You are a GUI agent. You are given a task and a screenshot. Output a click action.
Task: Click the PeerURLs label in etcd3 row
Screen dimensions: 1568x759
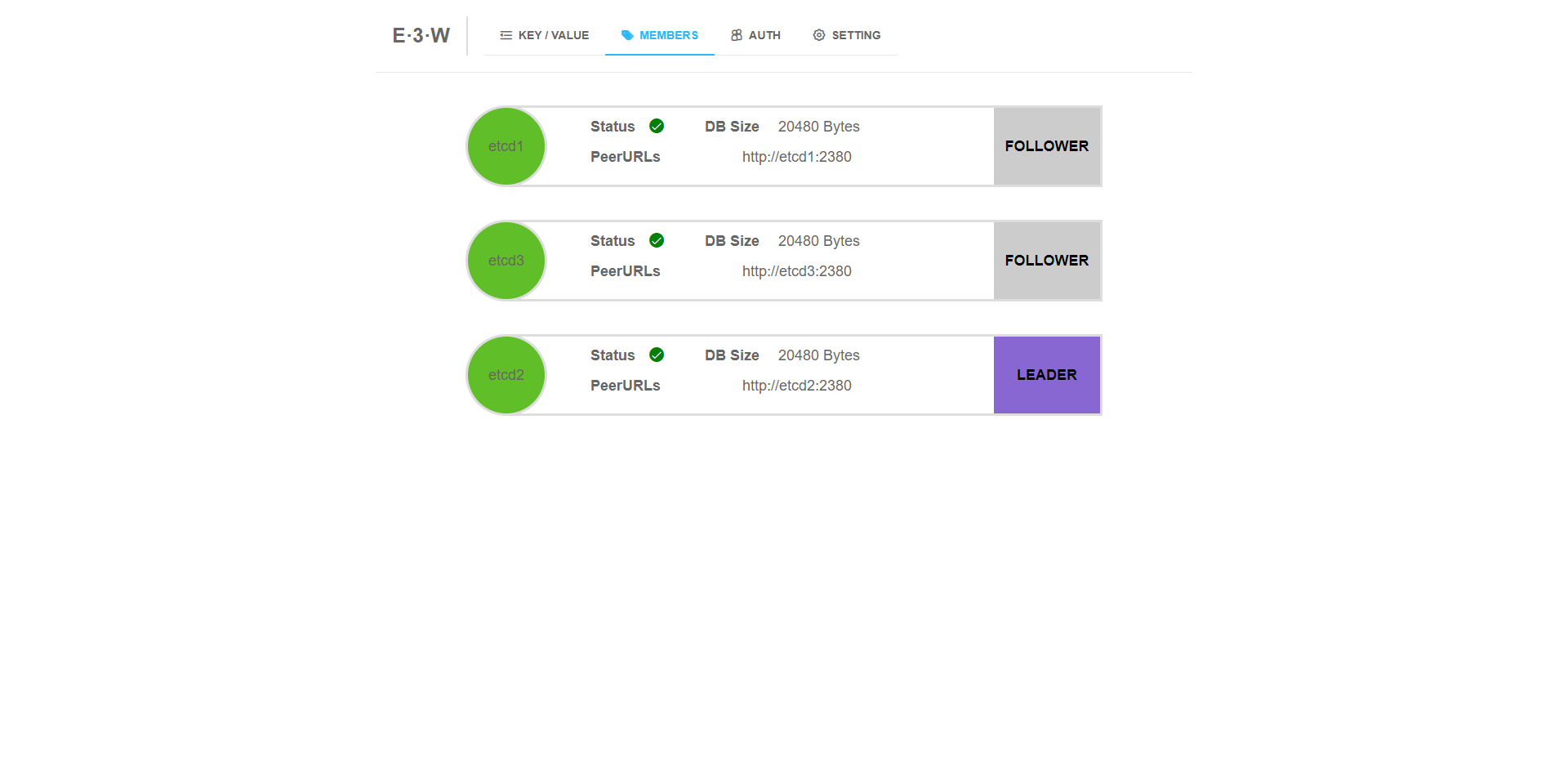(x=626, y=271)
